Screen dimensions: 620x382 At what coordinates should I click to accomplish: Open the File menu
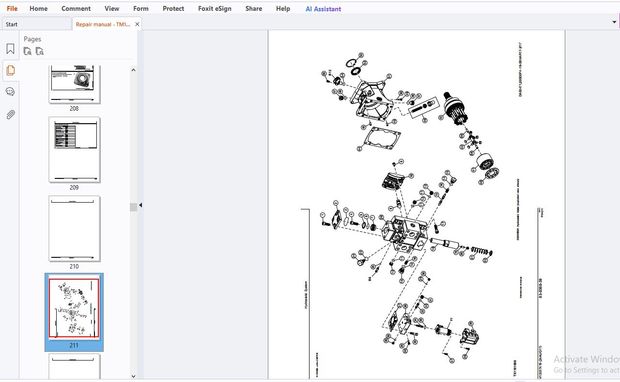tap(12, 8)
